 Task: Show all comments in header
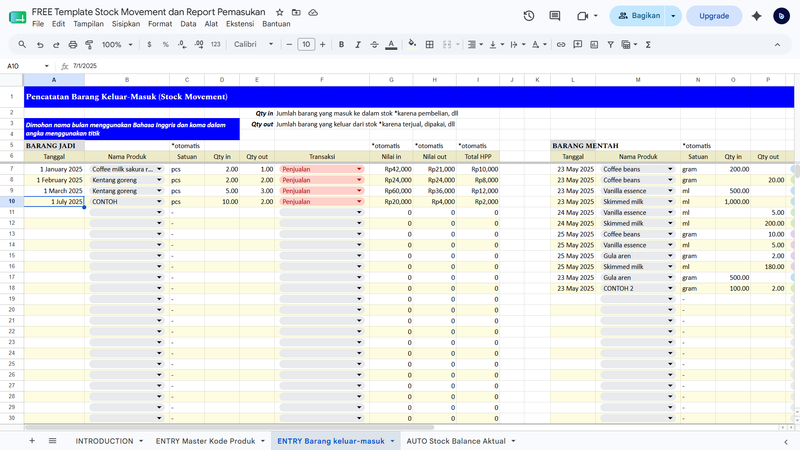pyautogui.click(x=555, y=16)
